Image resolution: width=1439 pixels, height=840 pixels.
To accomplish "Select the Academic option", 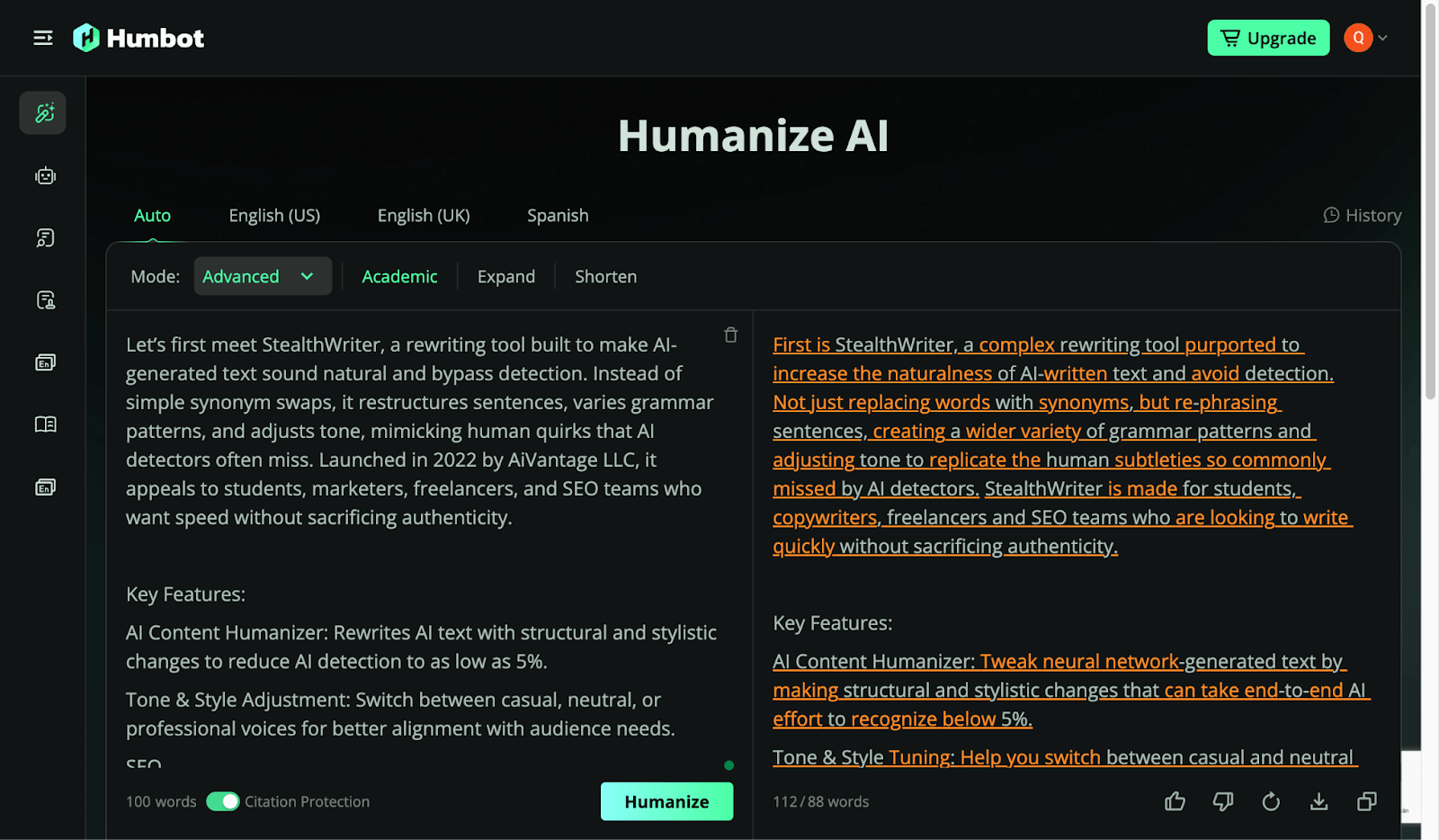I will click(x=399, y=277).
